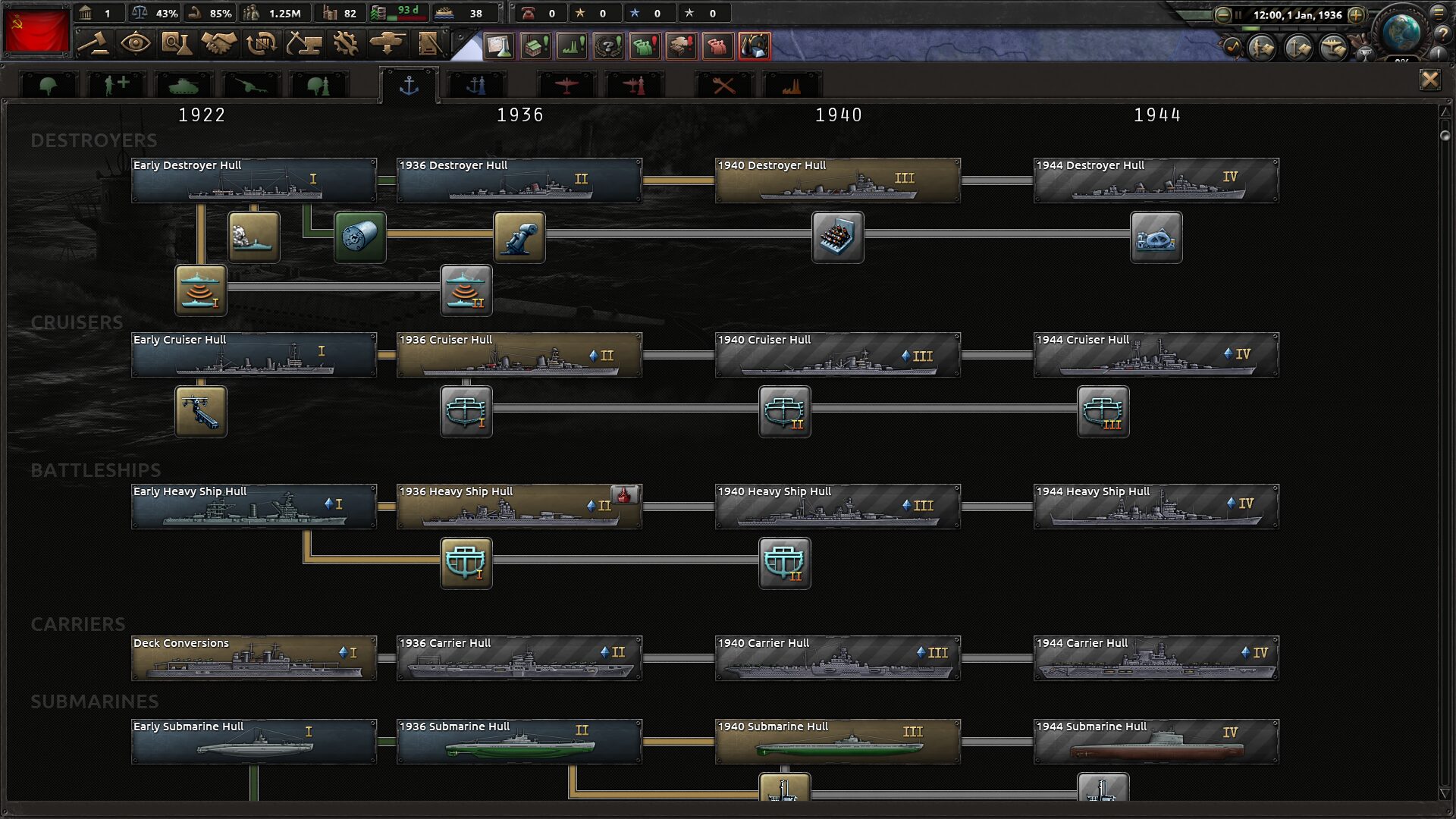Click the convoys 38 counter

pos(466,13)
